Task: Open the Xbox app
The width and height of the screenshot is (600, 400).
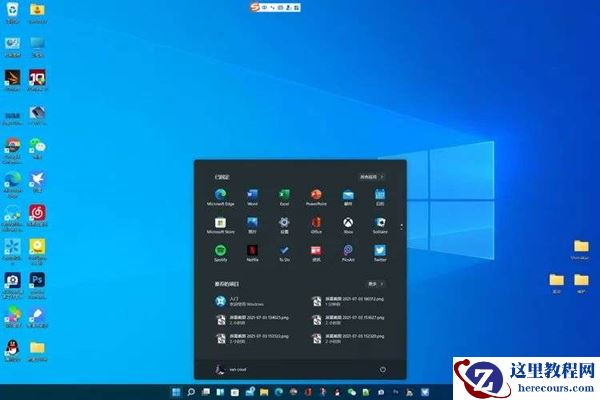Action: pyautogui.click(x=348, y=225)
